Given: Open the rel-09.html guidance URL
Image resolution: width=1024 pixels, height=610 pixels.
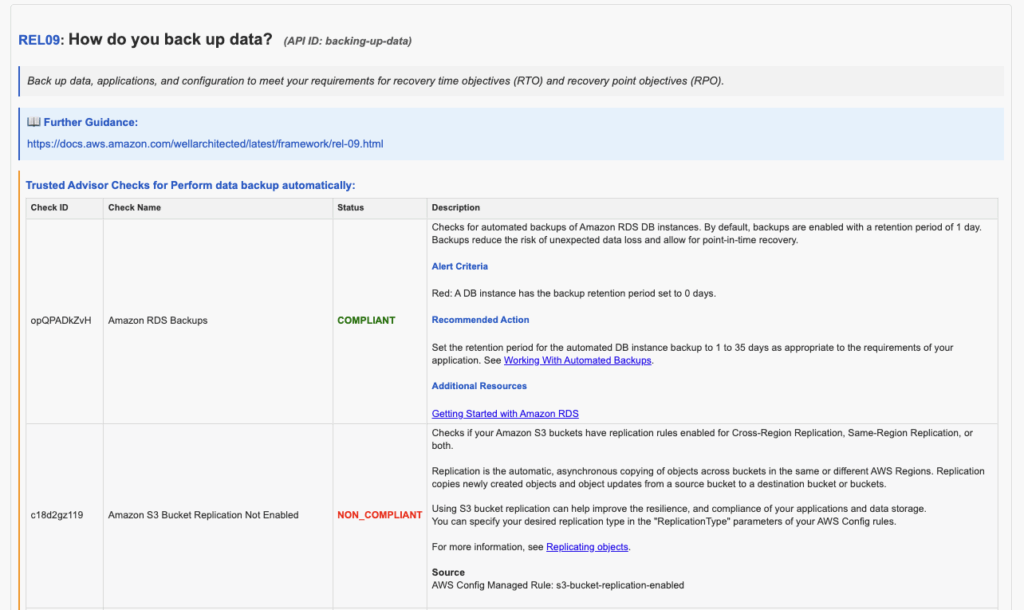Looking at the screenshot, I should [x=205, y=144].
